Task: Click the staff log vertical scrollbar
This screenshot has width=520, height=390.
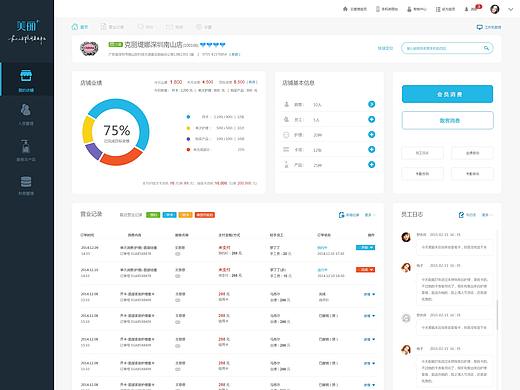Action: (497, 314)
